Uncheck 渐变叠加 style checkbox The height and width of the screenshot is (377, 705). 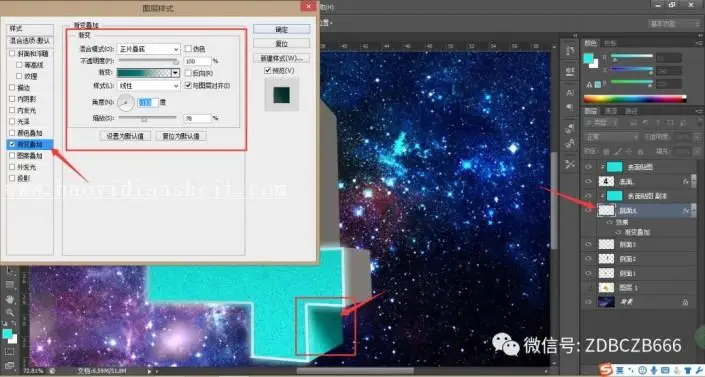(12, 144)
